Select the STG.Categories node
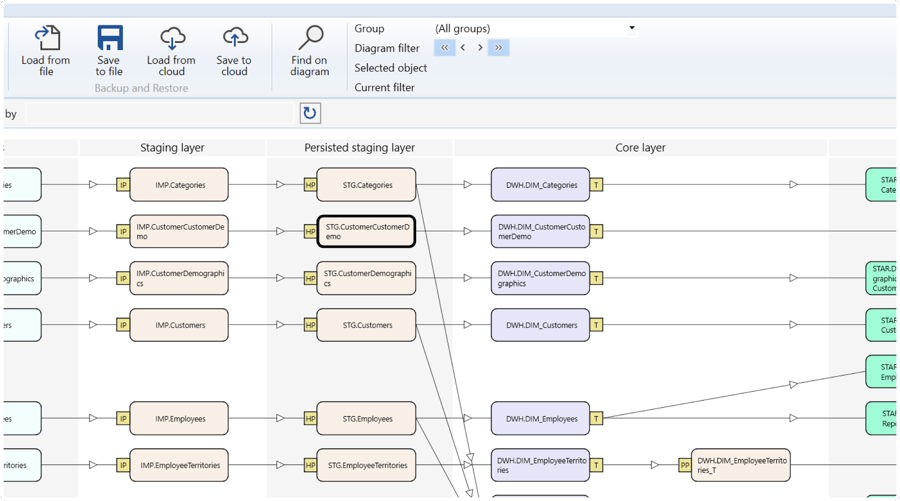The width and height of the screenshot is (900, 501). pos(366,185)
